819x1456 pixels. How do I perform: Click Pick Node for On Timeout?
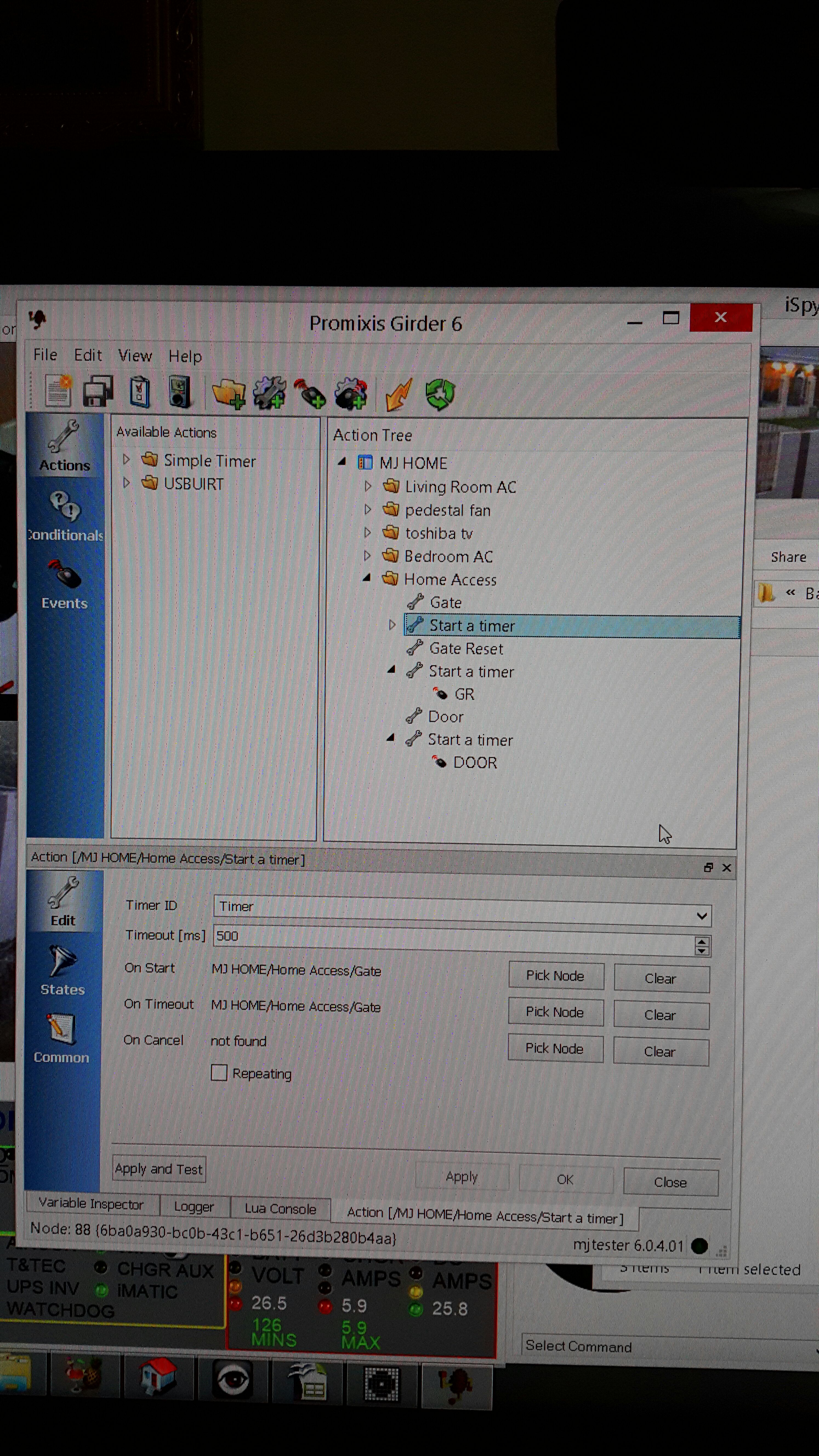[555, 1012]
